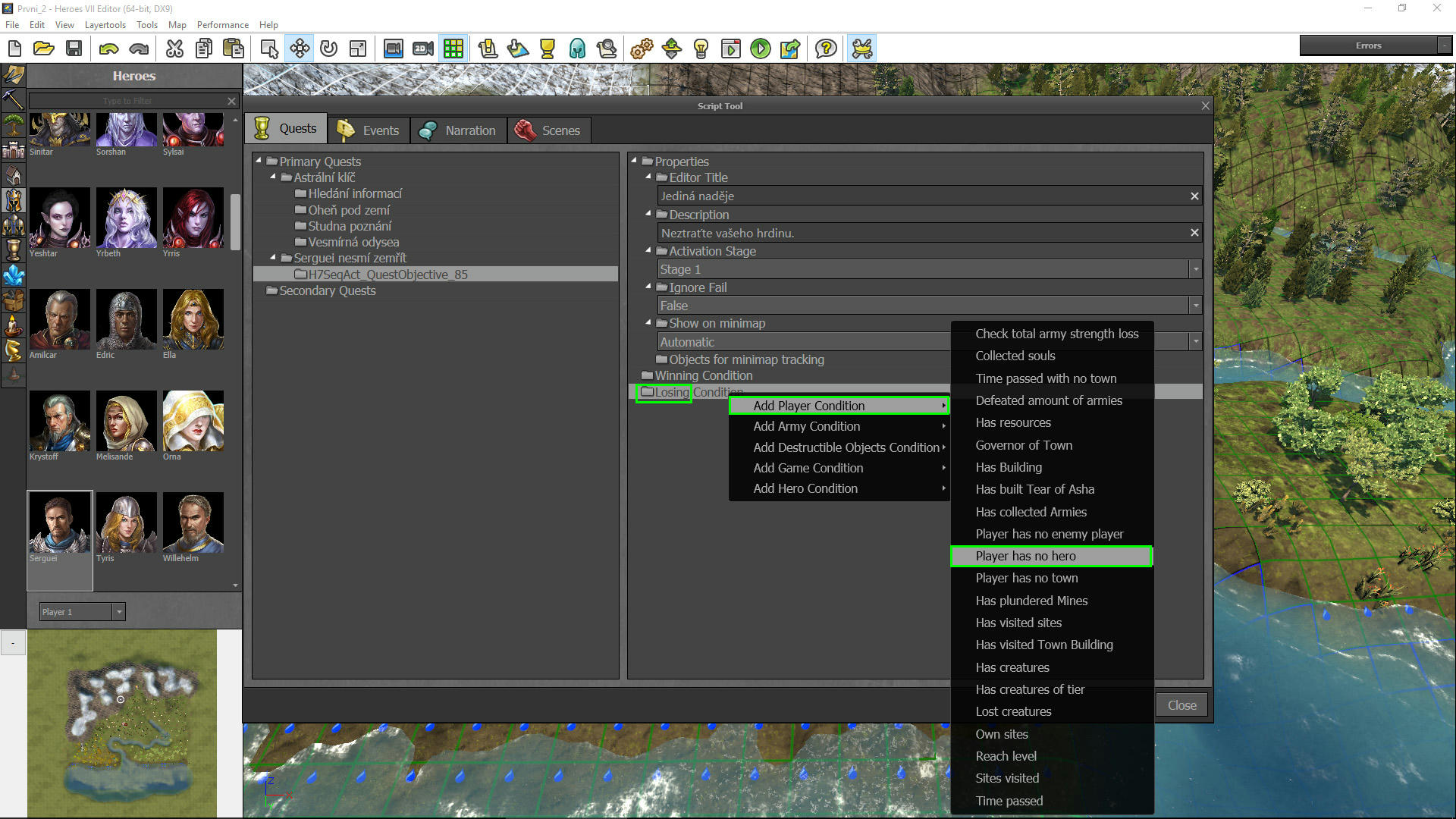Open the File menu

coord(12,24)
